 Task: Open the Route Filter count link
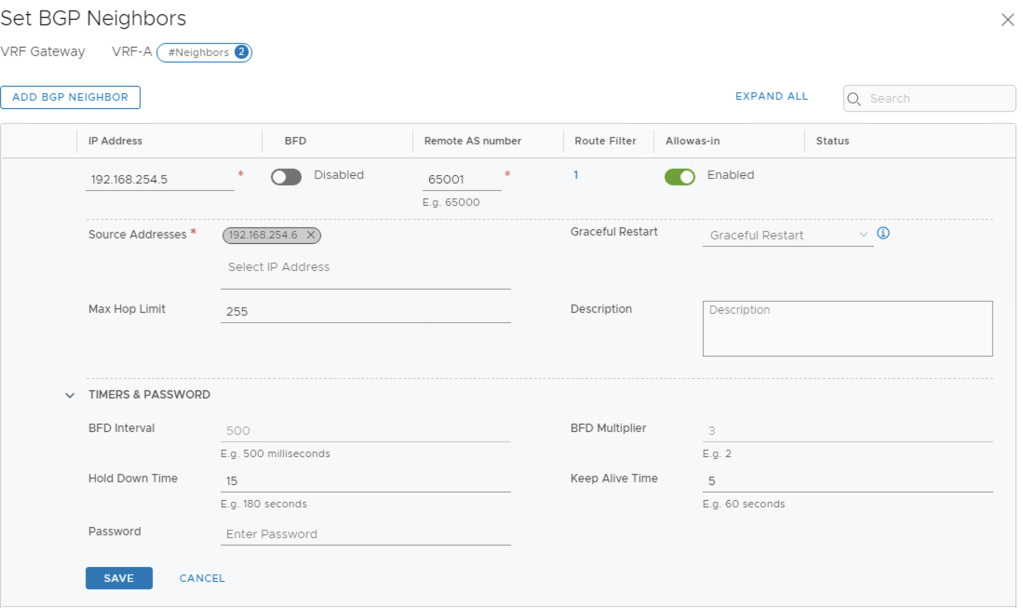click(x=576, y=175)
